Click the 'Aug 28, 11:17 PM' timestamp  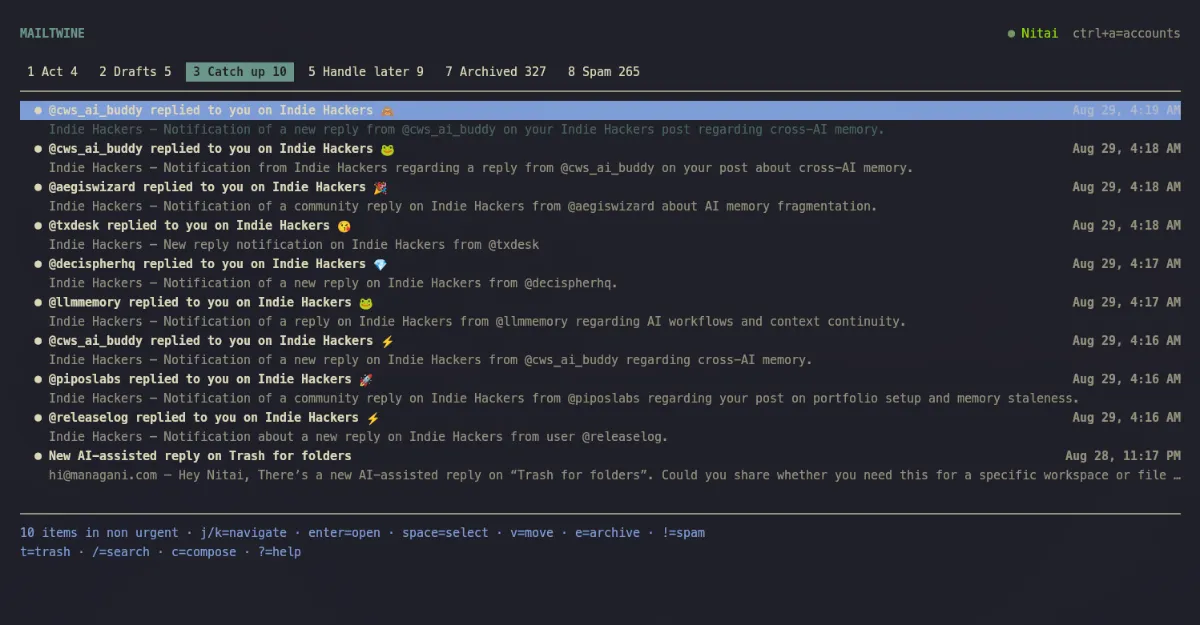click(x=1123, y=457)
